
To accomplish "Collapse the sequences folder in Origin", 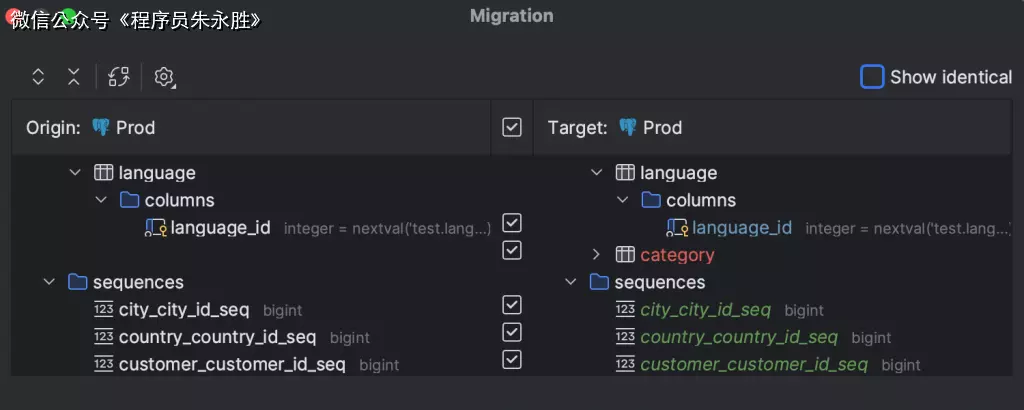I will [x=49, y=282].
